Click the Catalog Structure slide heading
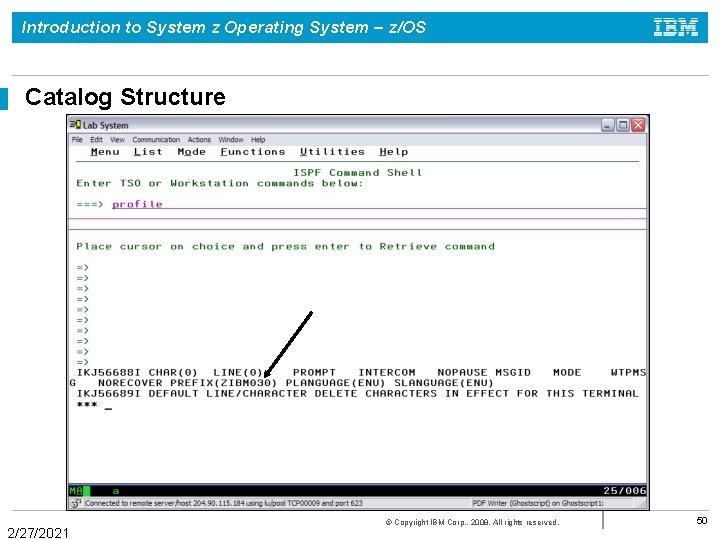720x540 pixels. (125, 97)
